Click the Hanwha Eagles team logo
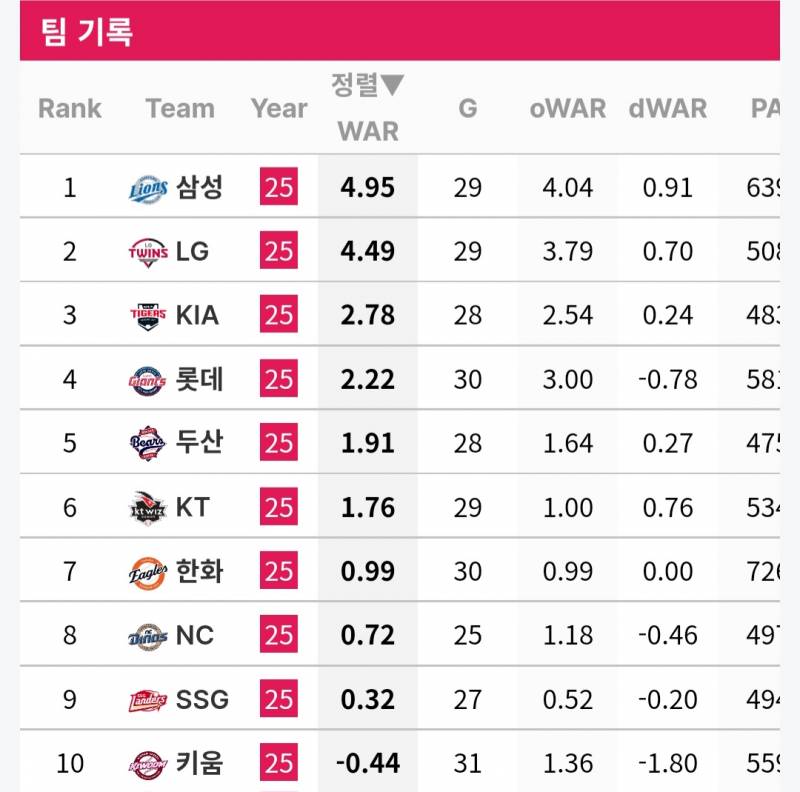This screenshot has width=800, height=792. coord(148,572)
